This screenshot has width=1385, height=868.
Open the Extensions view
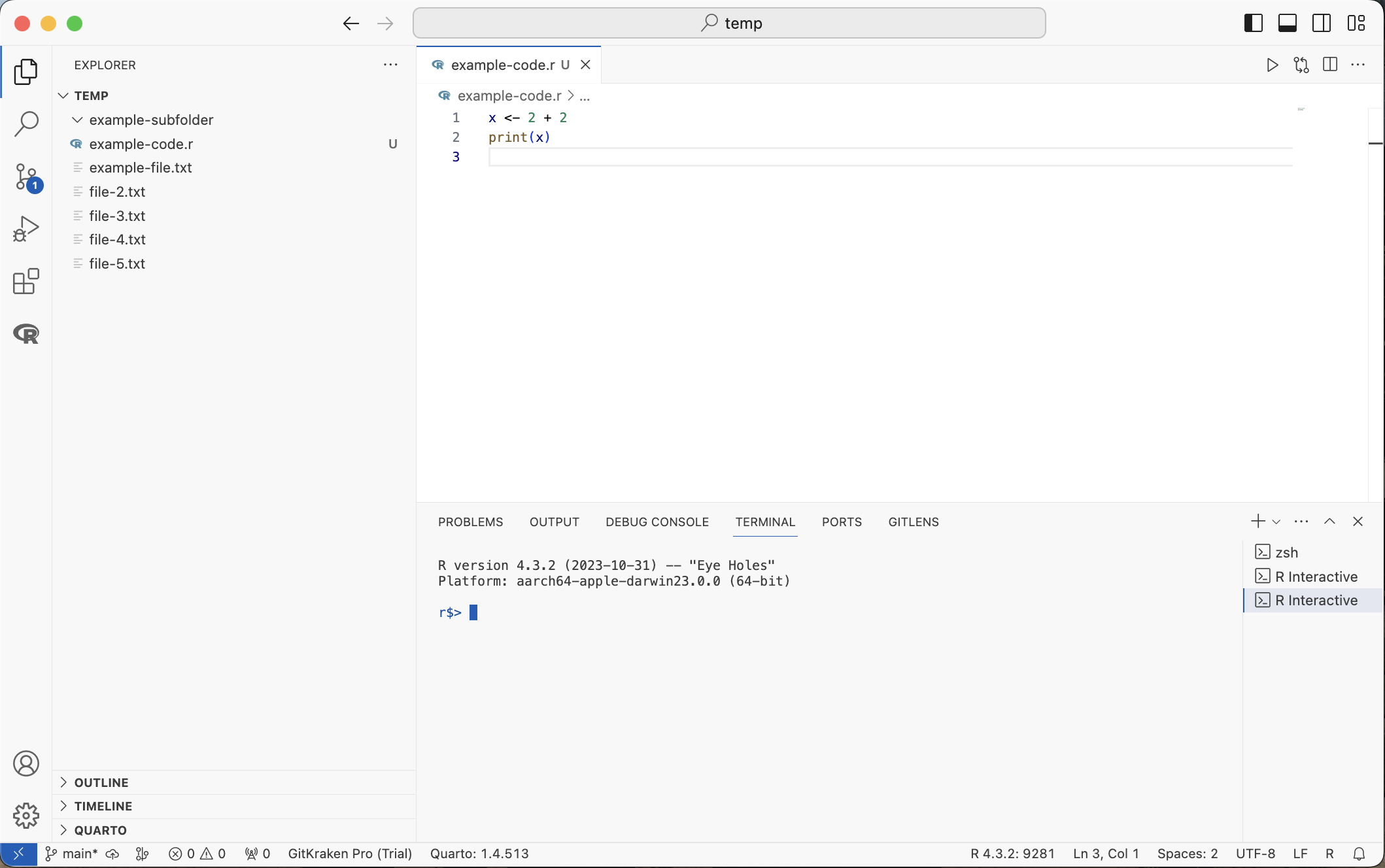26,282
